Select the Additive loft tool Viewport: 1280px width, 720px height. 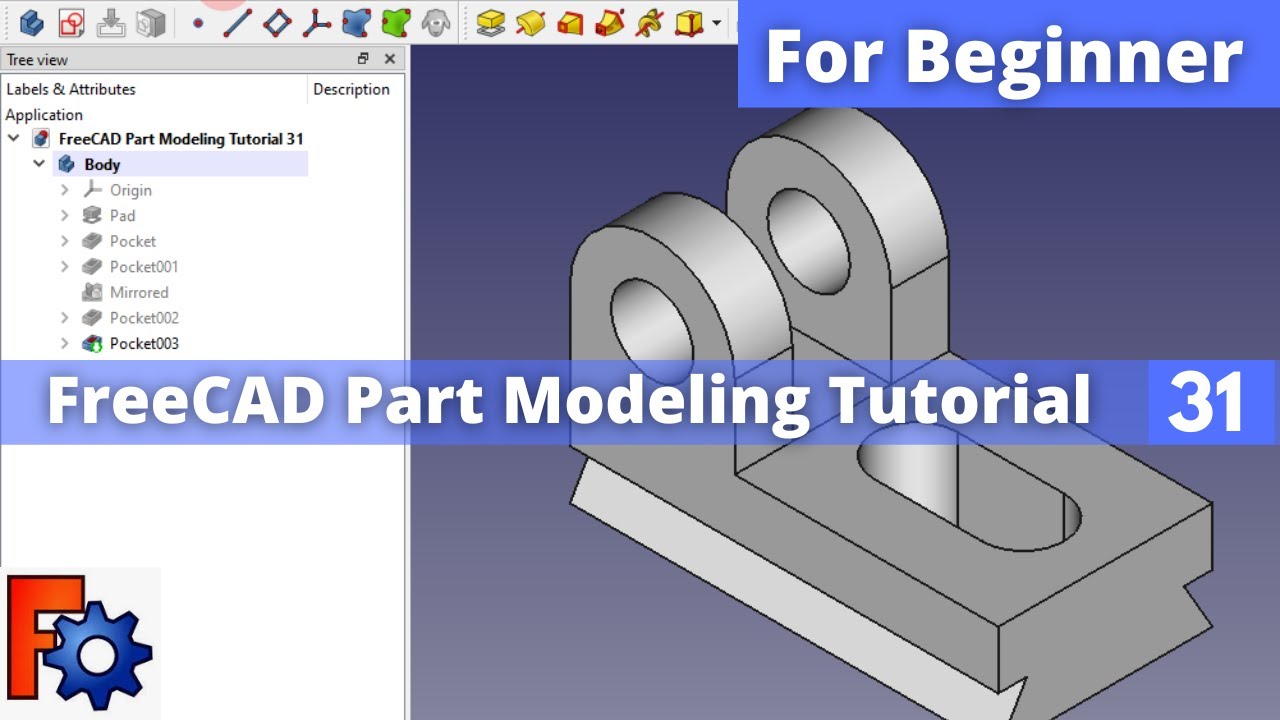(570, 21)
